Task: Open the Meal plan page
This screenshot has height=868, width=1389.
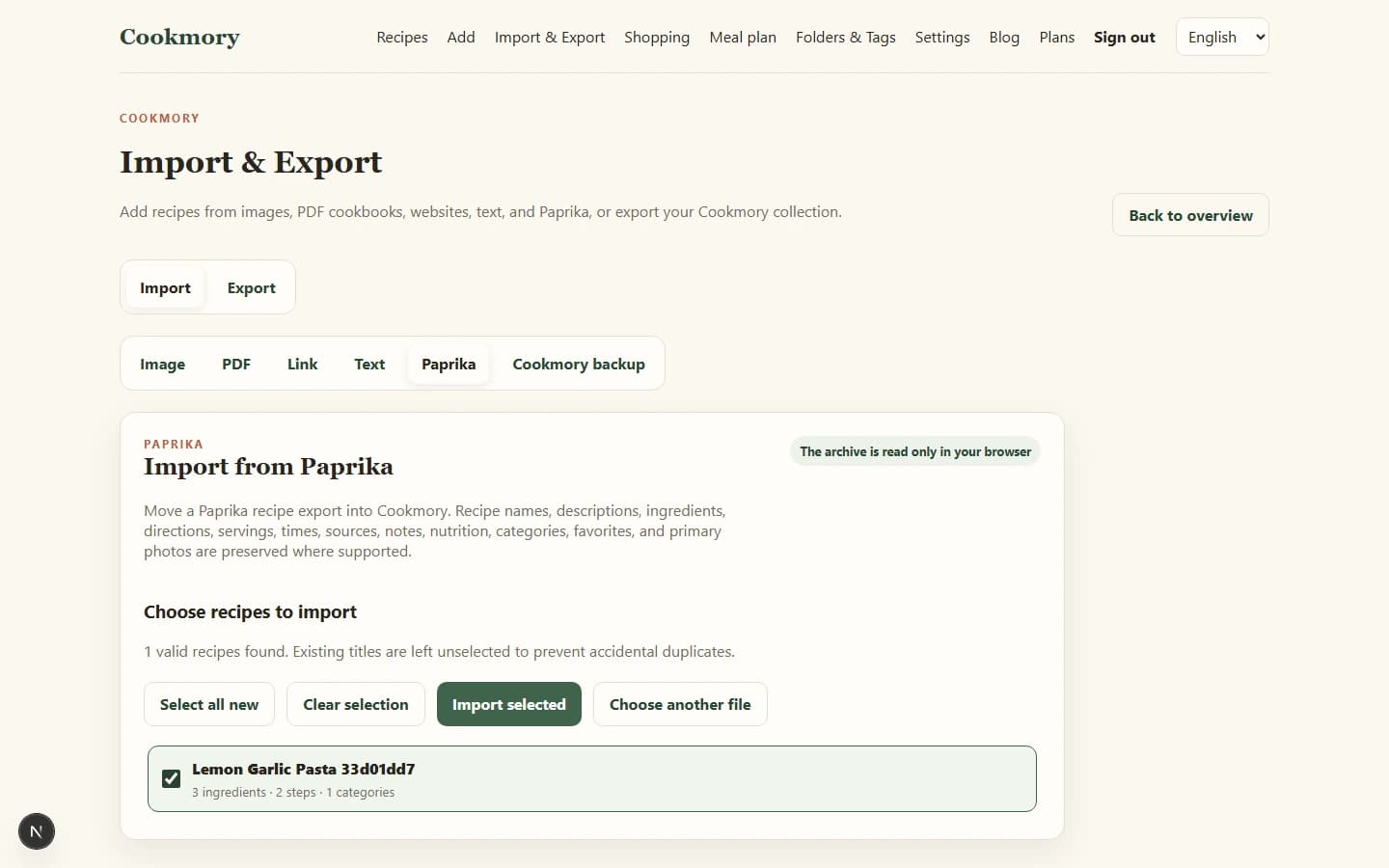Action: (x=743, y=37)
